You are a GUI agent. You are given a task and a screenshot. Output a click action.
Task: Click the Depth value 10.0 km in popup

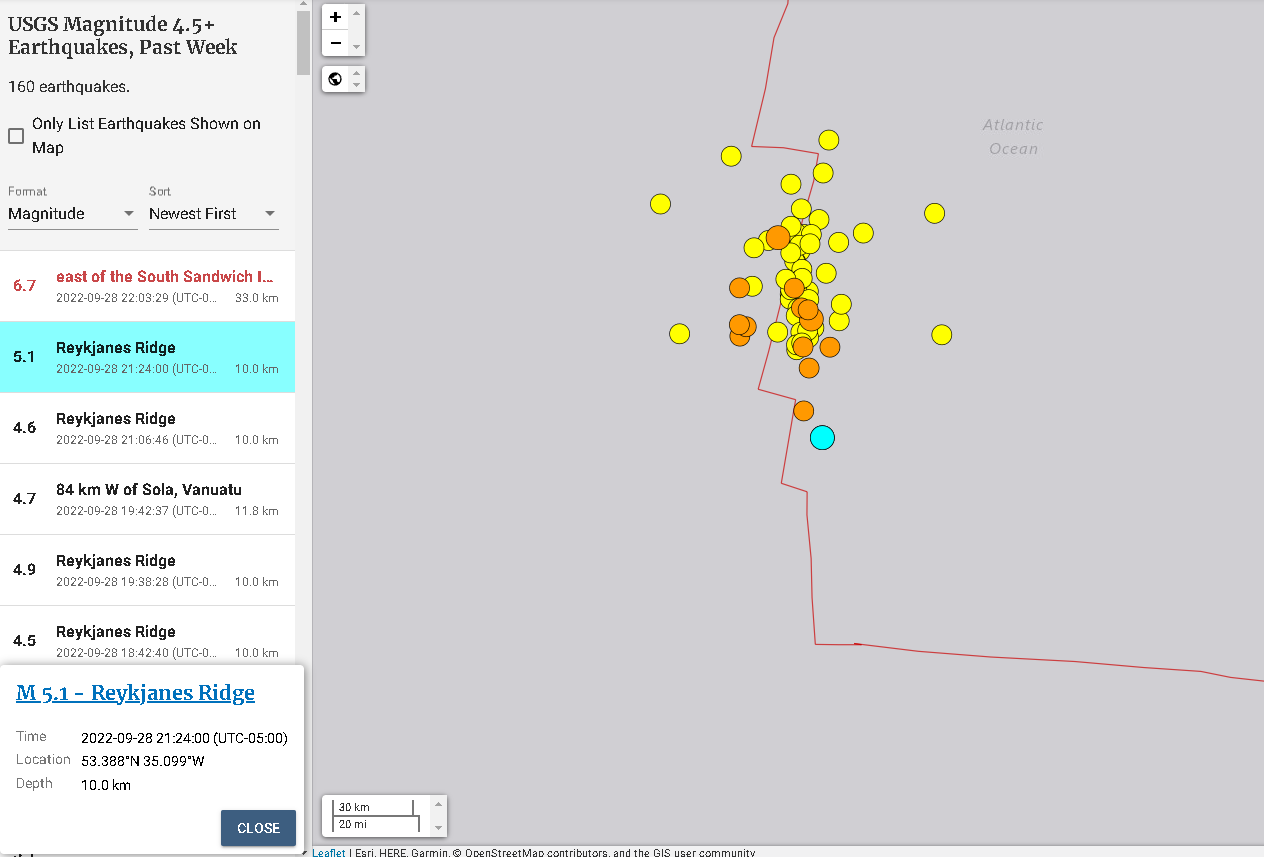(106, 785)
